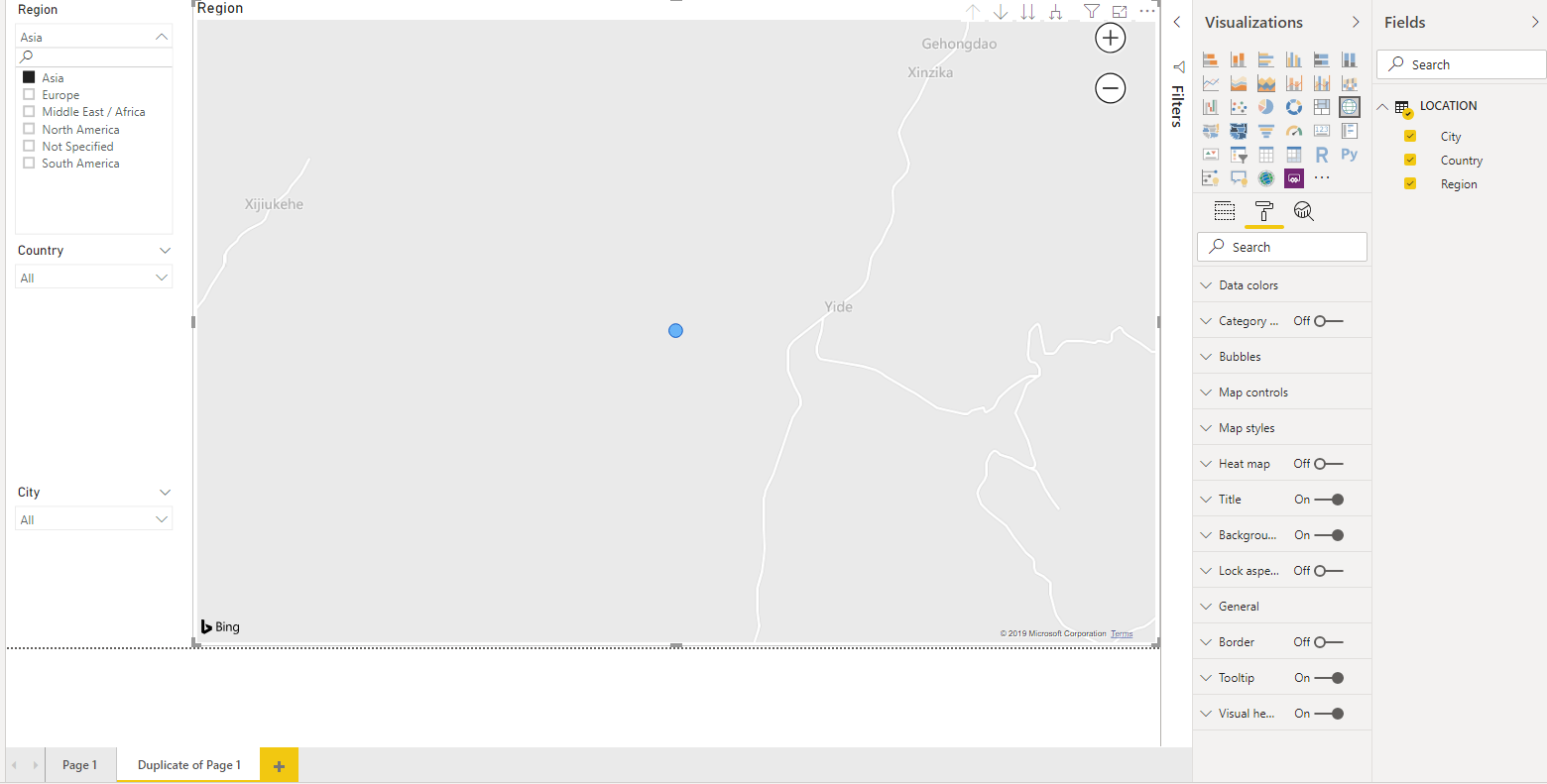Select the pie chart visualization icon
This screenshot has height=784, width=1547.
point(1266,107)
